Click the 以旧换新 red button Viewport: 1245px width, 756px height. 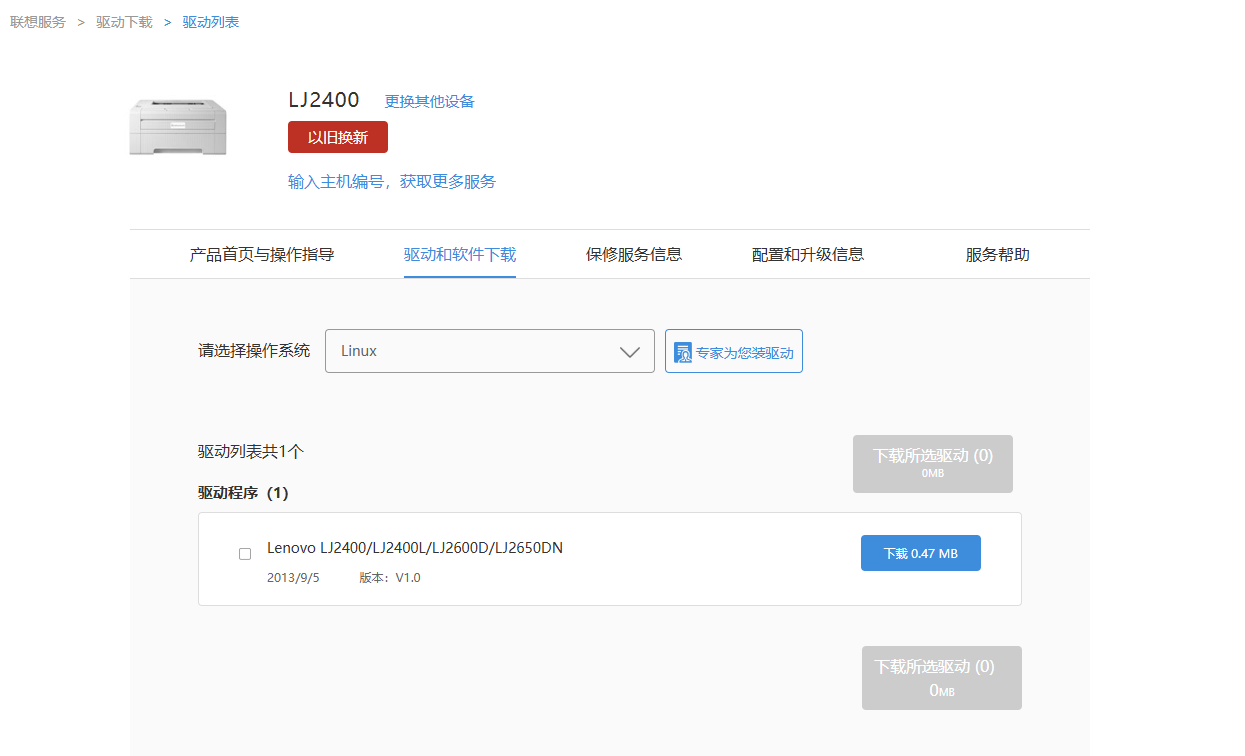tap(338, 137)
